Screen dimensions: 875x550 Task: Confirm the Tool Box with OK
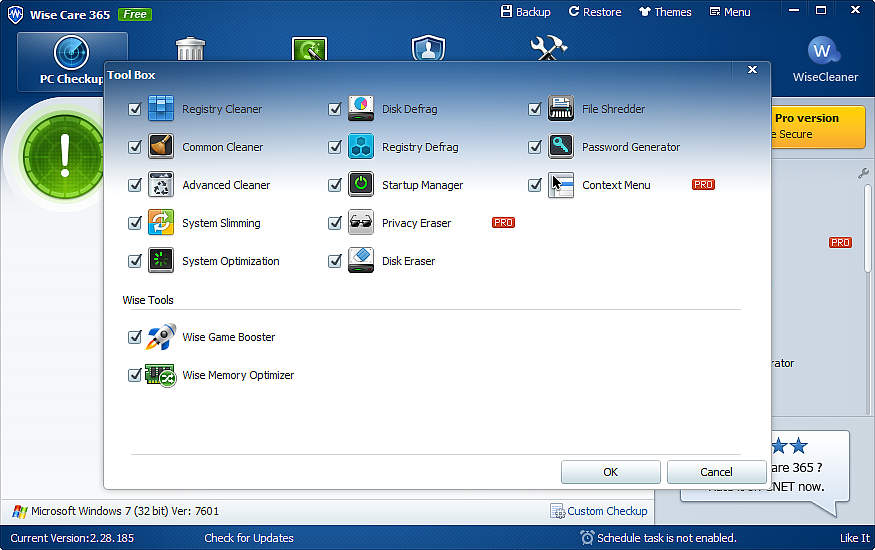pyautogui.click(x=610, y=472)
